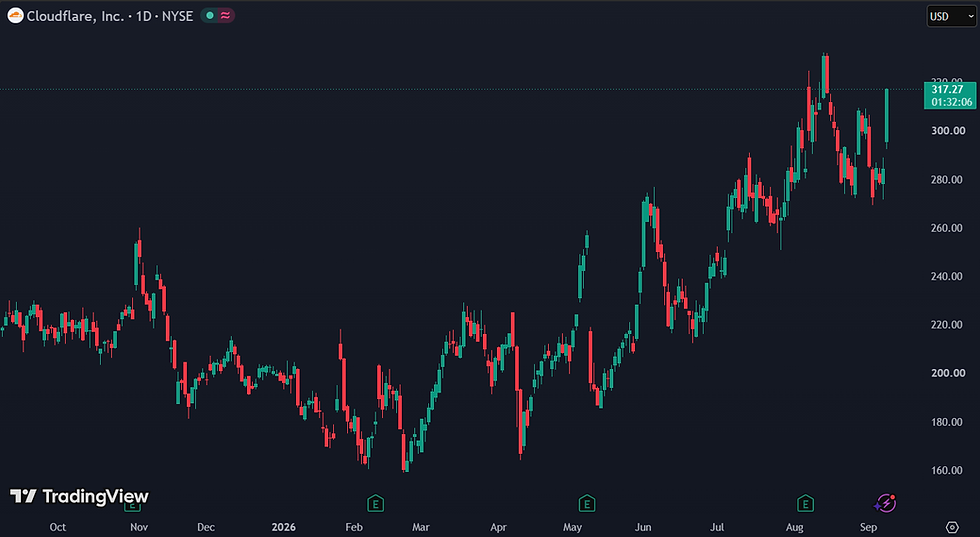
Task: Click the Jun time axis label
Action: click(642, 527)
